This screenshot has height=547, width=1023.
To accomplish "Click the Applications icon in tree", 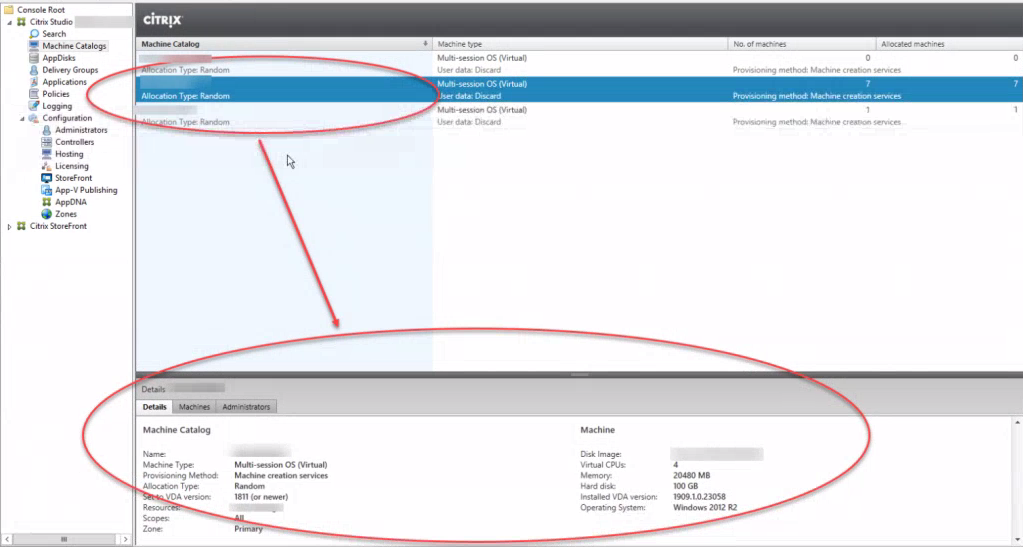I will (x=35, y=82).
